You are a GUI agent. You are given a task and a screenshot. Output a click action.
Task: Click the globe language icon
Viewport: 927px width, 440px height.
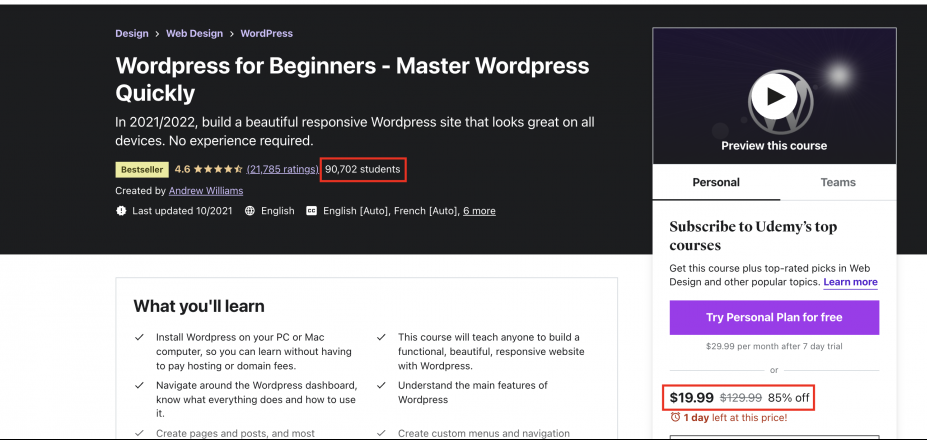249,211
